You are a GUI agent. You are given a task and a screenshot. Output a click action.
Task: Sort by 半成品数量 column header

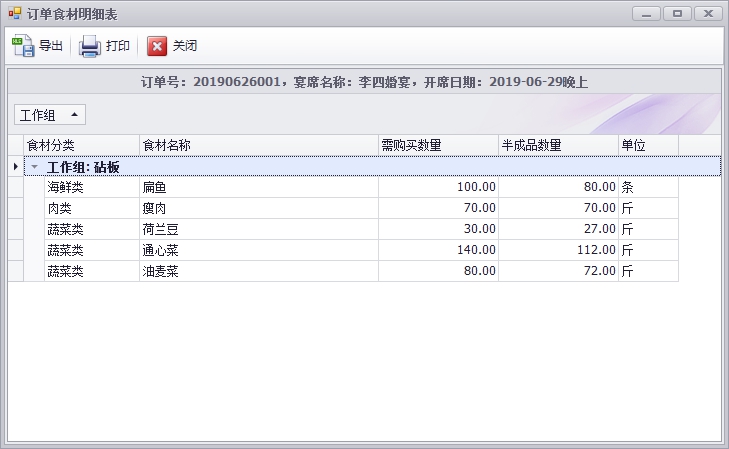pyautogui.click(x=558, y=145)
